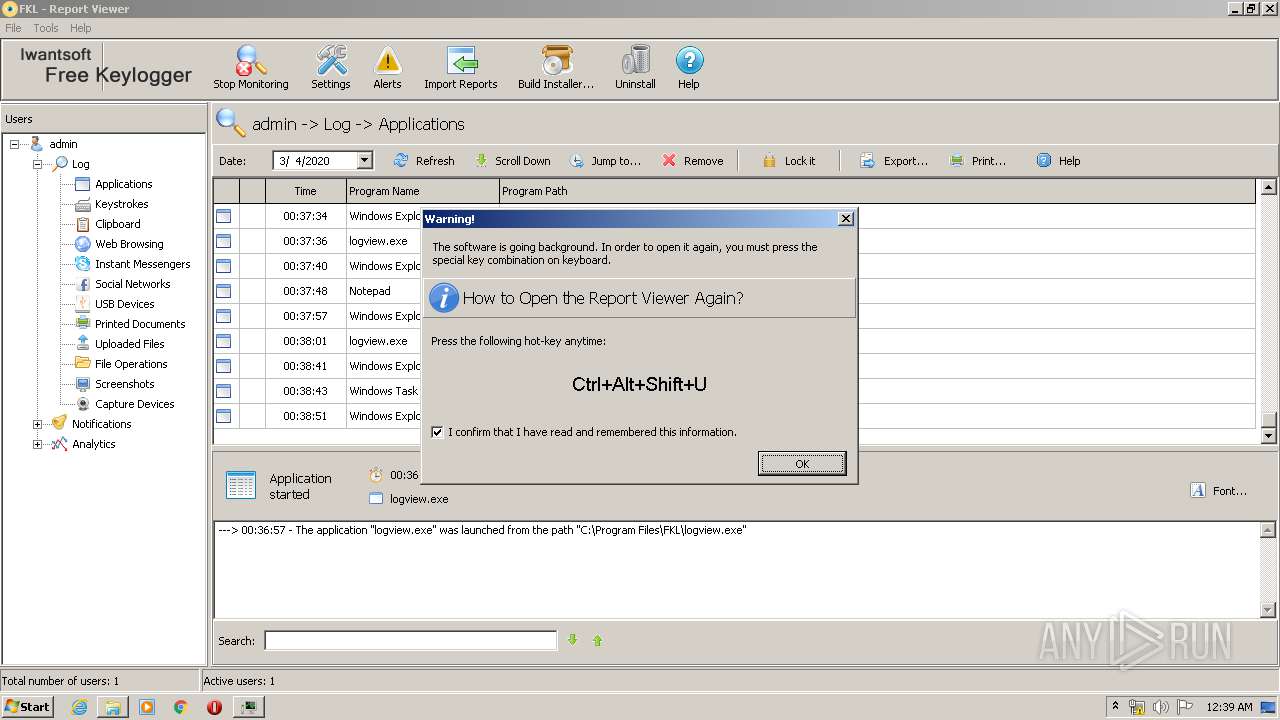Uncheck the confirmation checkbox in the Warning dialog
The image size is (1280, 720).
pos(437,432)
